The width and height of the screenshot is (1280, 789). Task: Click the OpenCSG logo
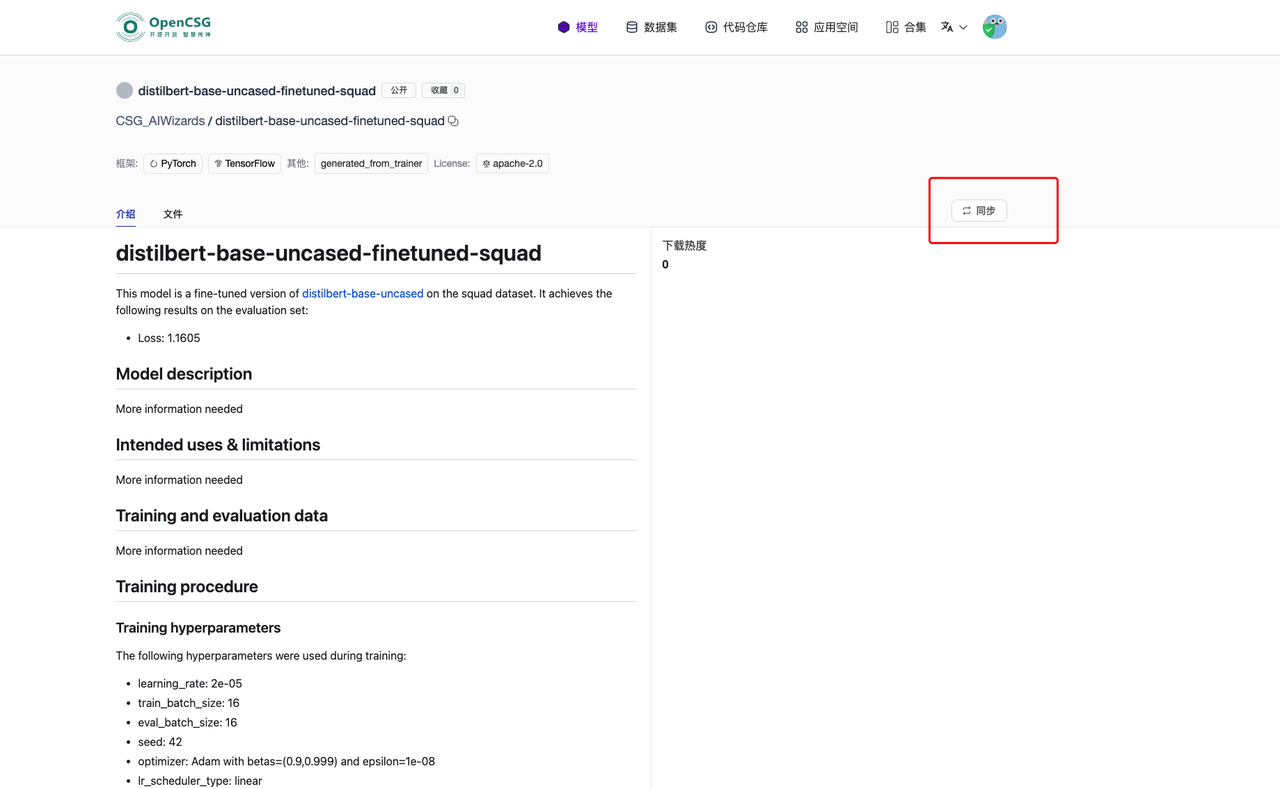pos(164,27)
